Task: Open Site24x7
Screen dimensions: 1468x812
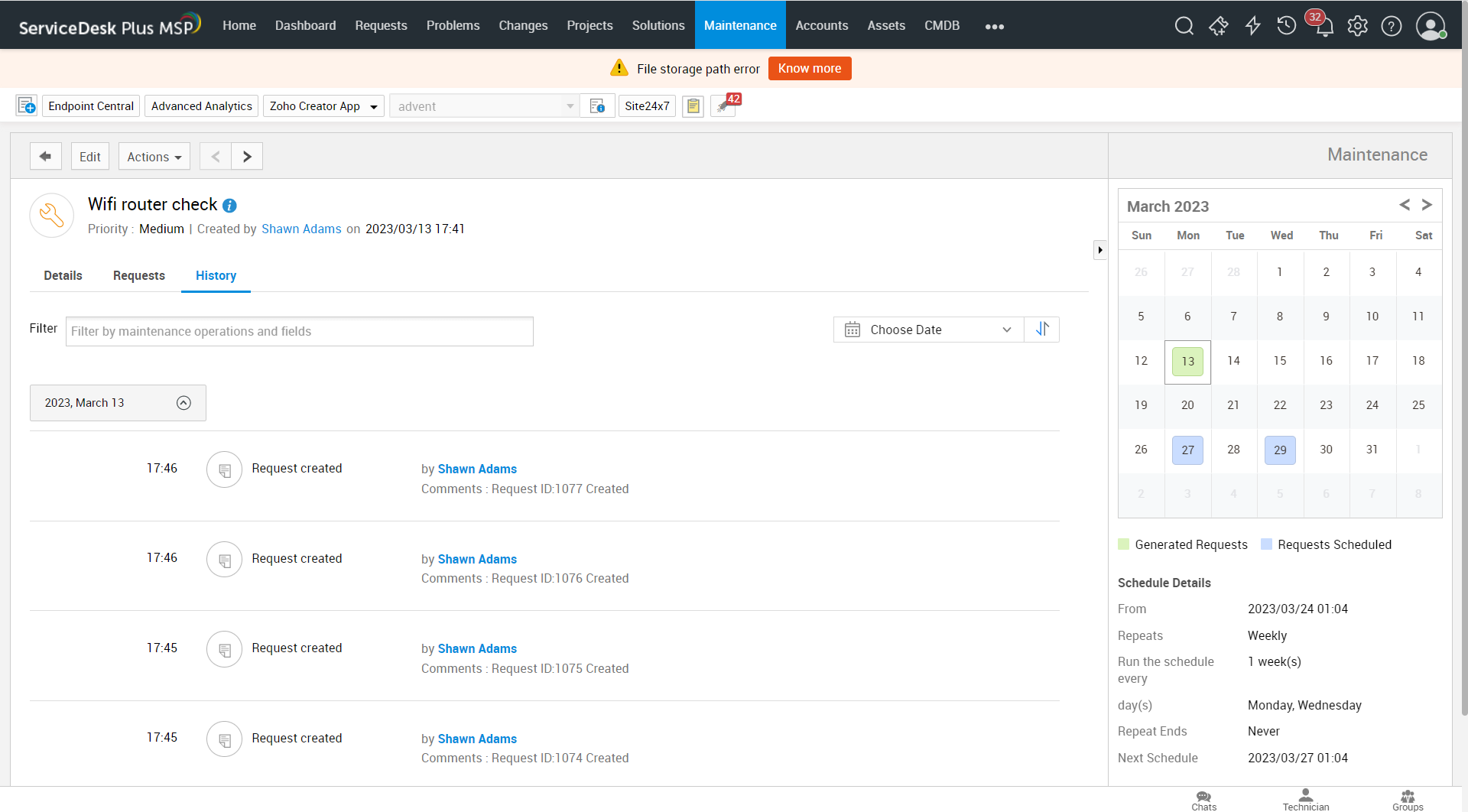Action: coord(647,106)
